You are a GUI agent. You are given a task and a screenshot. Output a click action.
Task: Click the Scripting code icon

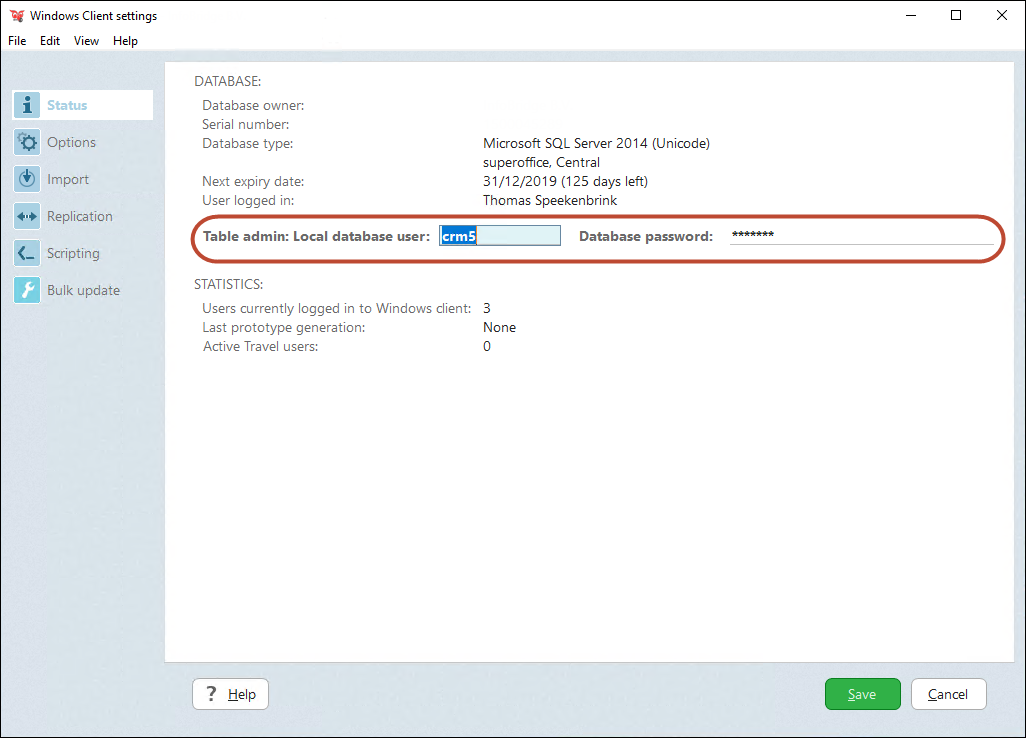[x=27, y=252]
